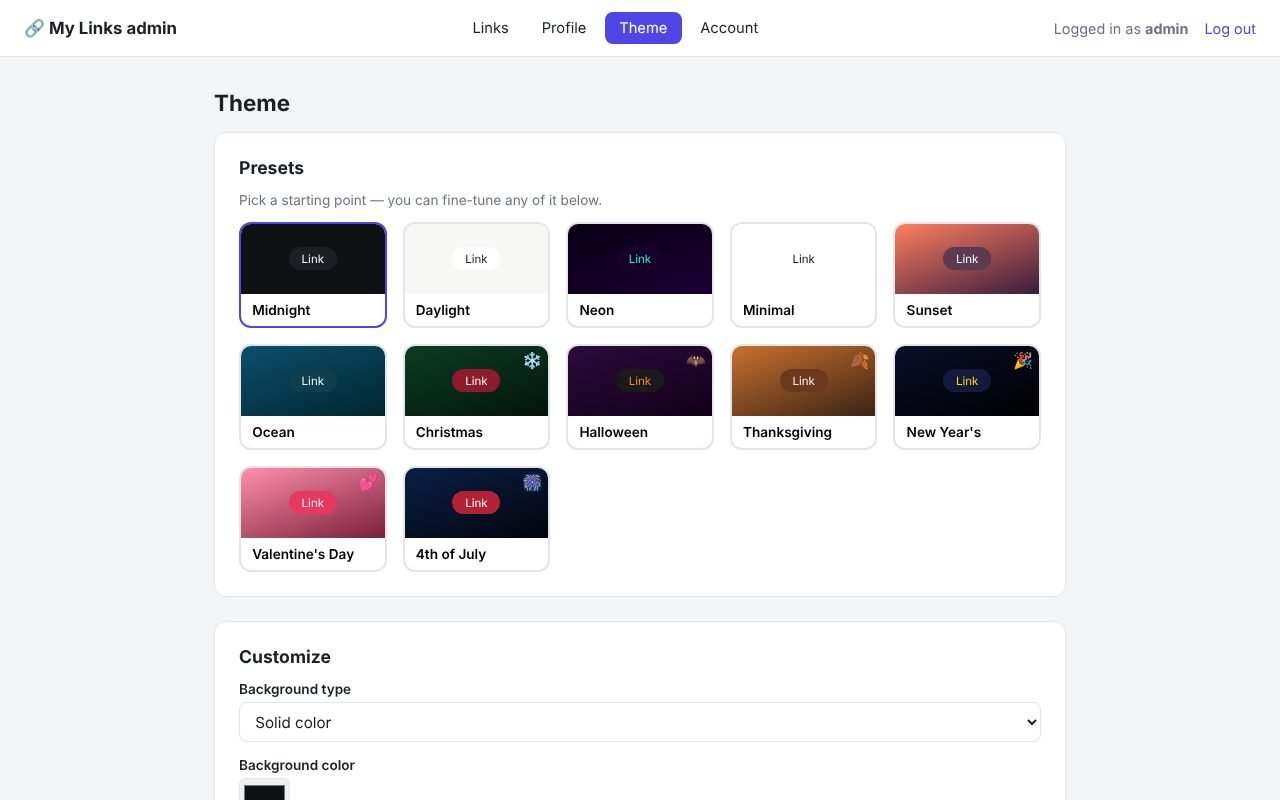Click the party popper icon on New Year's
Viewport: 1280px width, 800px height.
[x=1022, y=360]
